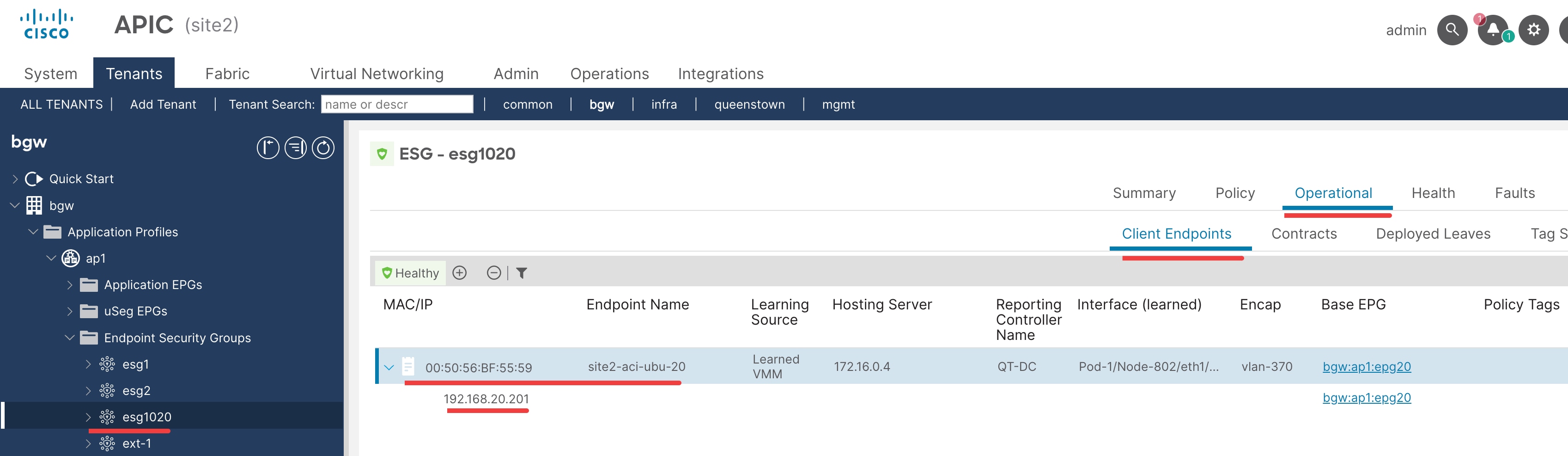Screen dimensions: 1568x456
Task: Expand the uSeg EPGs node
Action: tap(69, 311)
